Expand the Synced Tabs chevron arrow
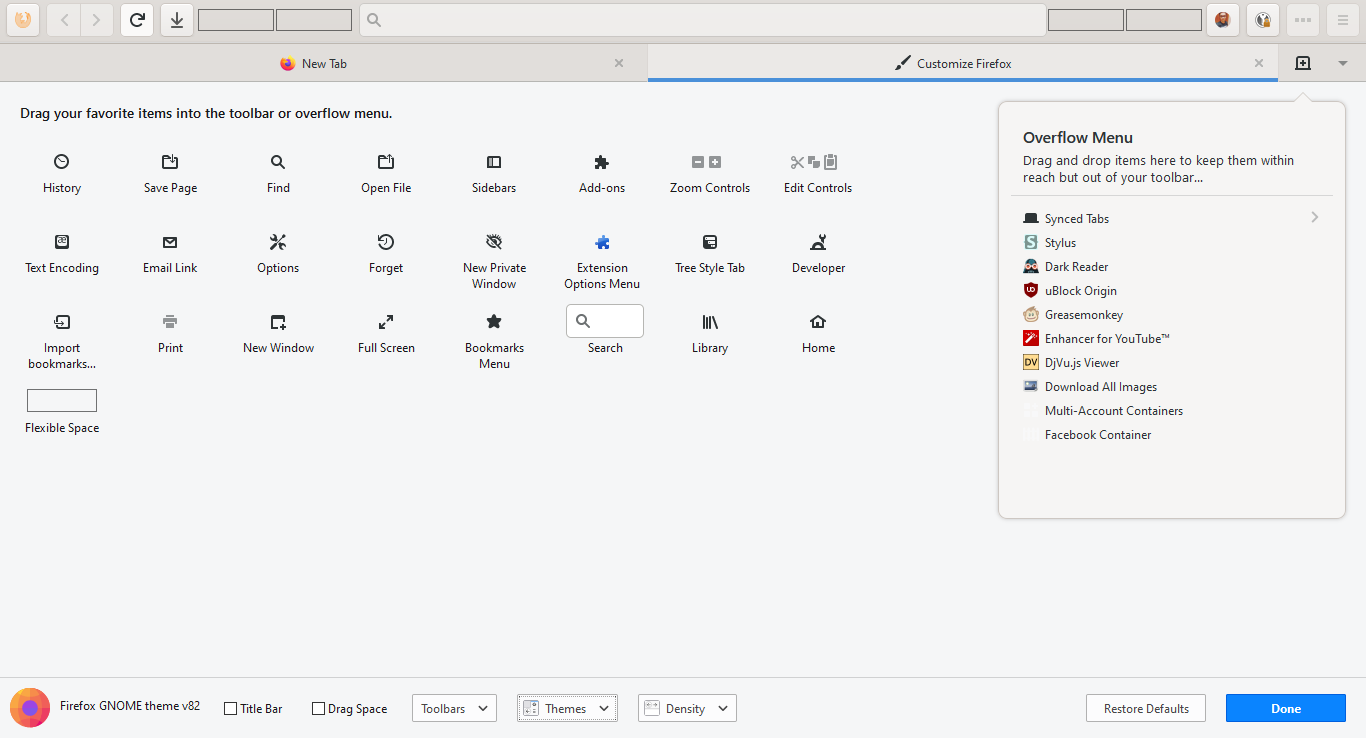Viewport: 1366px width, 738px height. tap(1315, 217)
